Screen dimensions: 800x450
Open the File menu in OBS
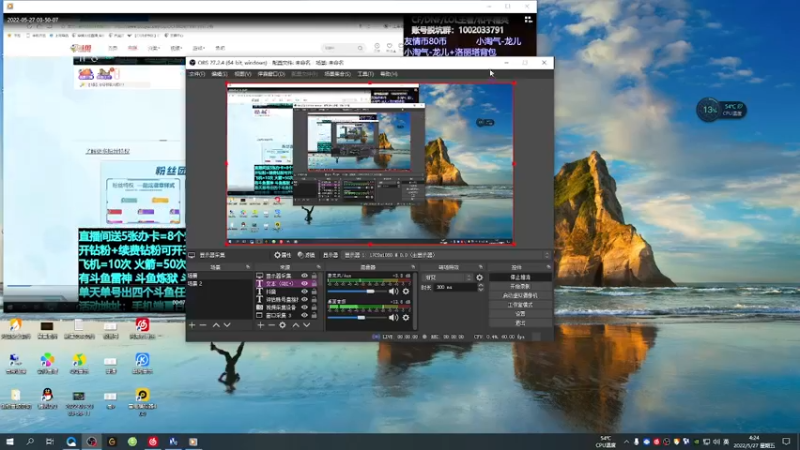197,74
